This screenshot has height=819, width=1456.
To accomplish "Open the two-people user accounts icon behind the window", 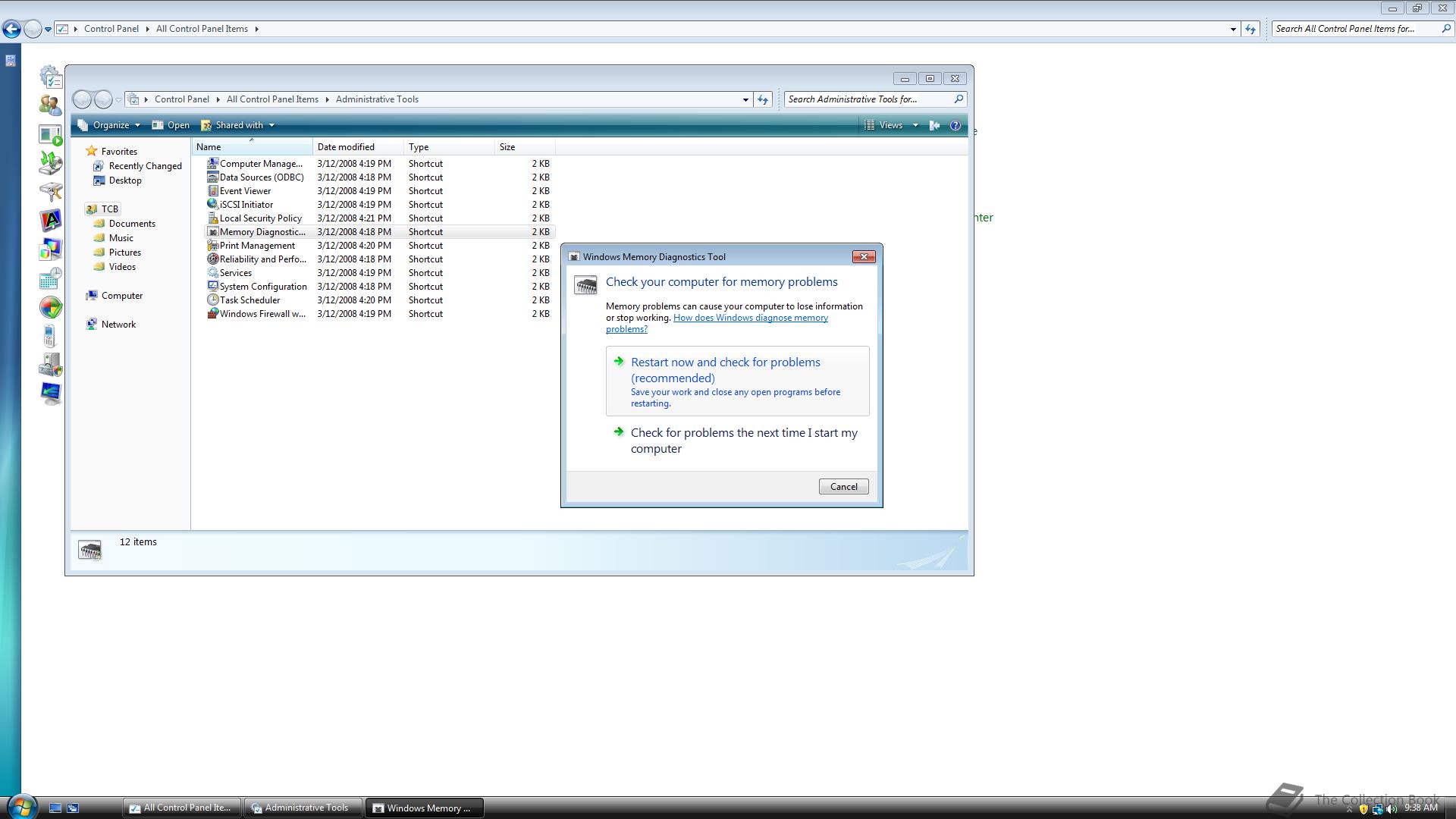I will [51, 105].
